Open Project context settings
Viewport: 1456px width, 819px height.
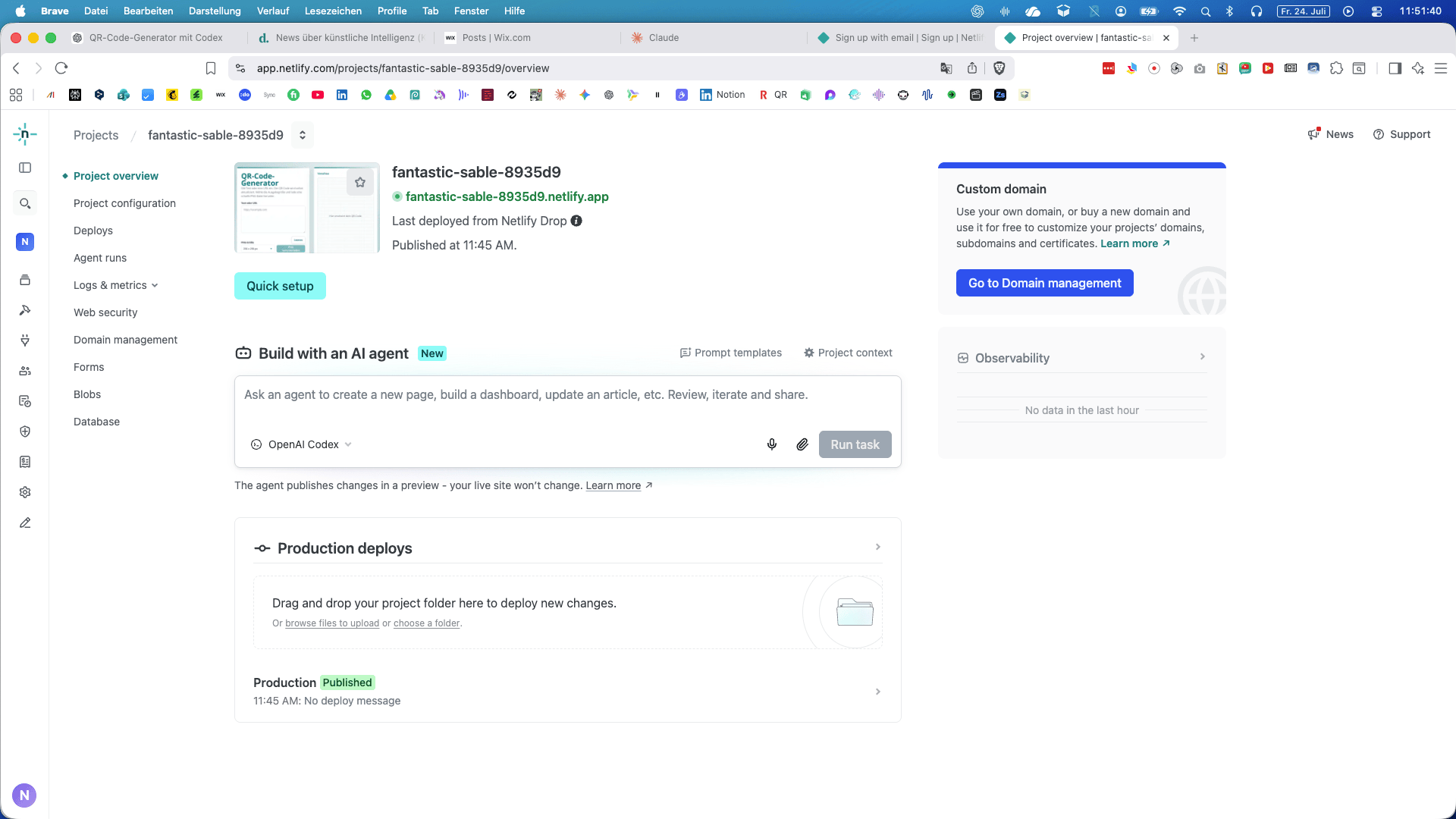click(x=848, y=353)
